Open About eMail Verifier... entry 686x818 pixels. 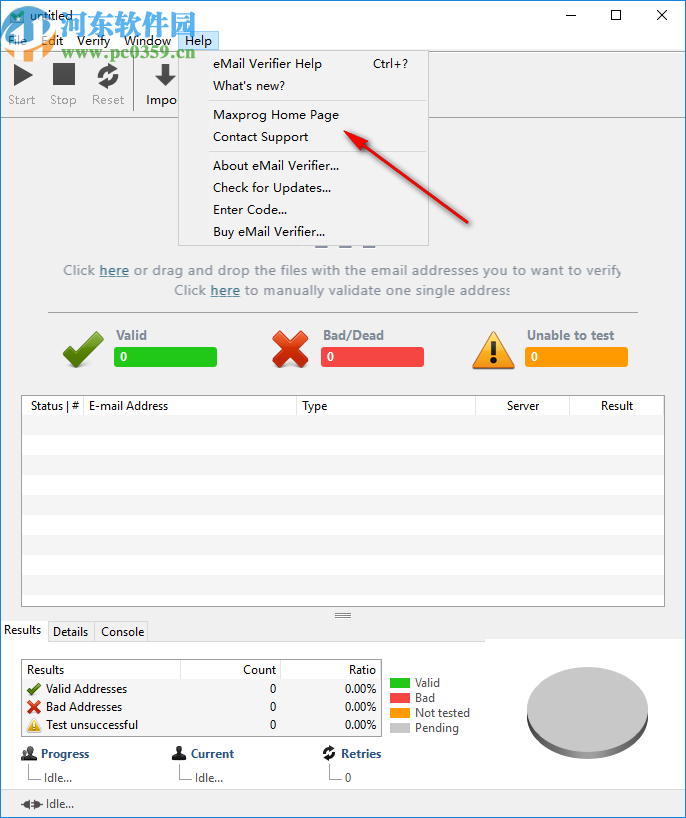[x=304, y=166]
